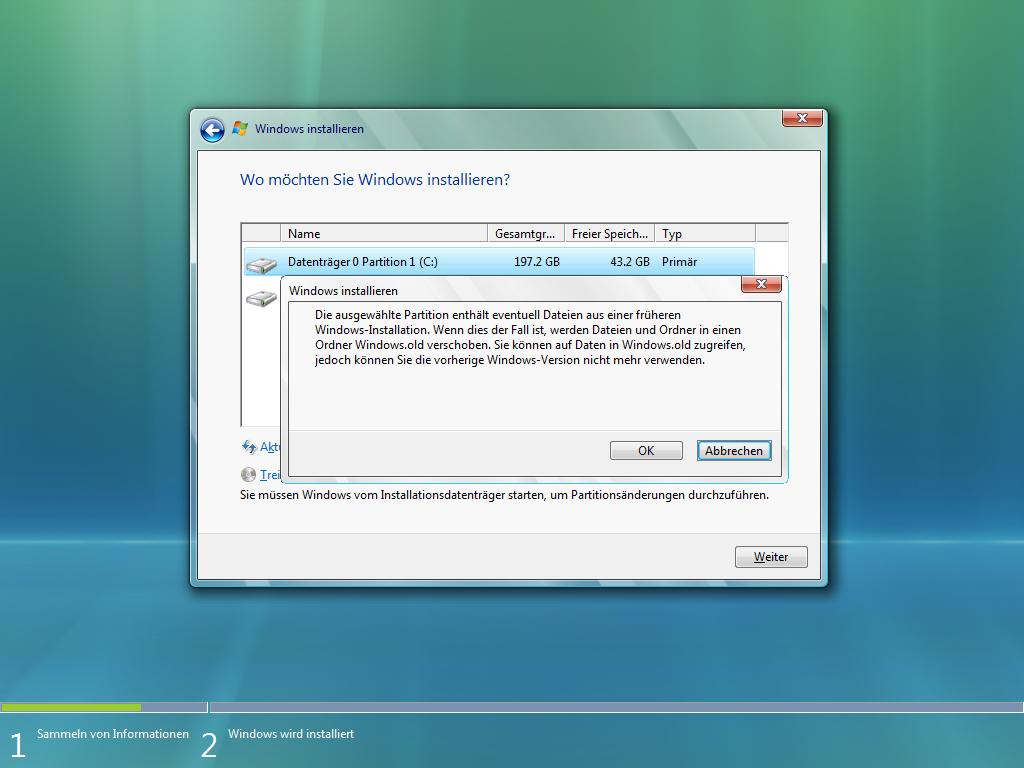Viewport: 1024px width, 768px height.
Task: Click the "Freier Speich..." column header
Action: coord(609,233)
